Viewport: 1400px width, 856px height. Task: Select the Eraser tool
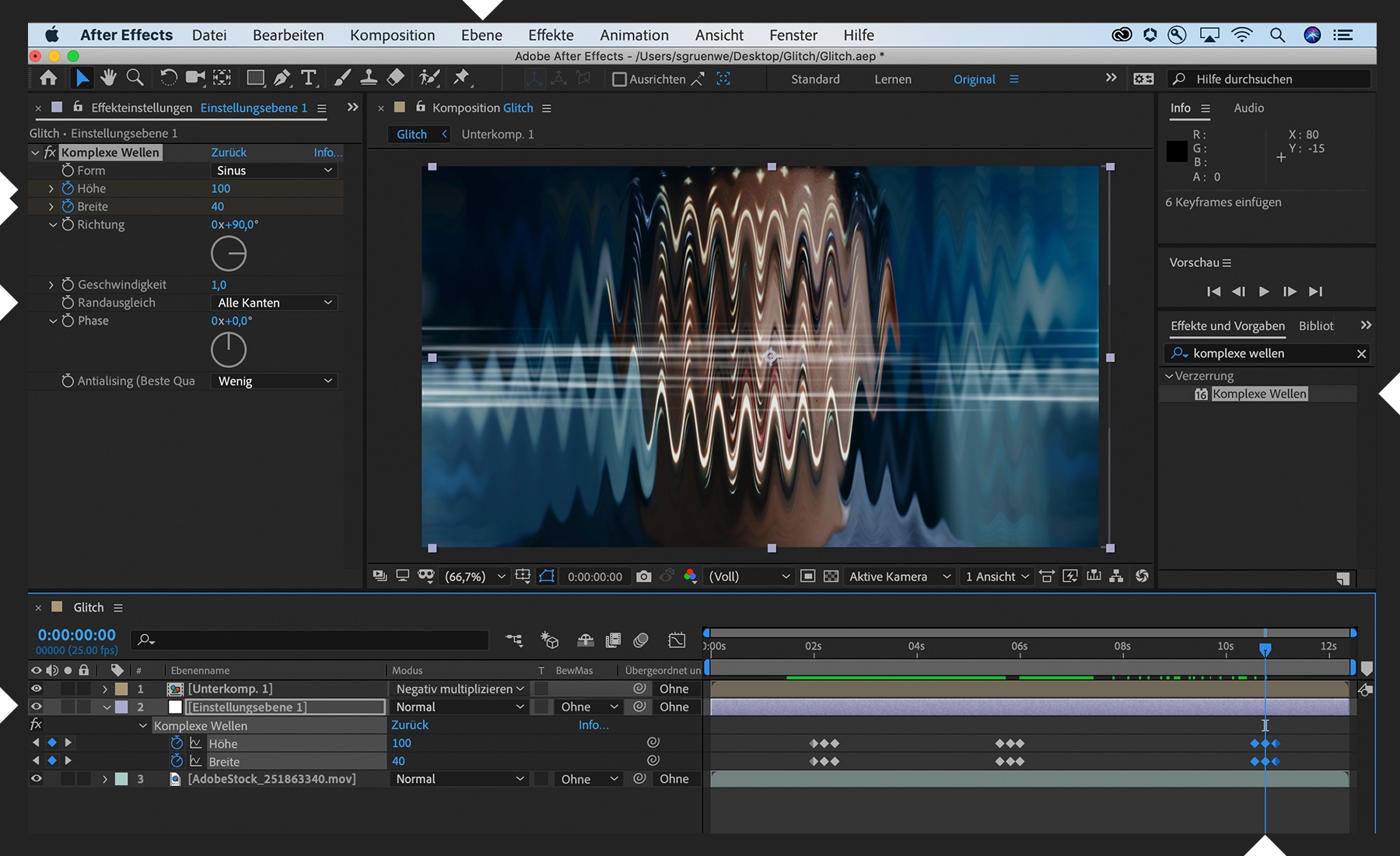(396, 78)
